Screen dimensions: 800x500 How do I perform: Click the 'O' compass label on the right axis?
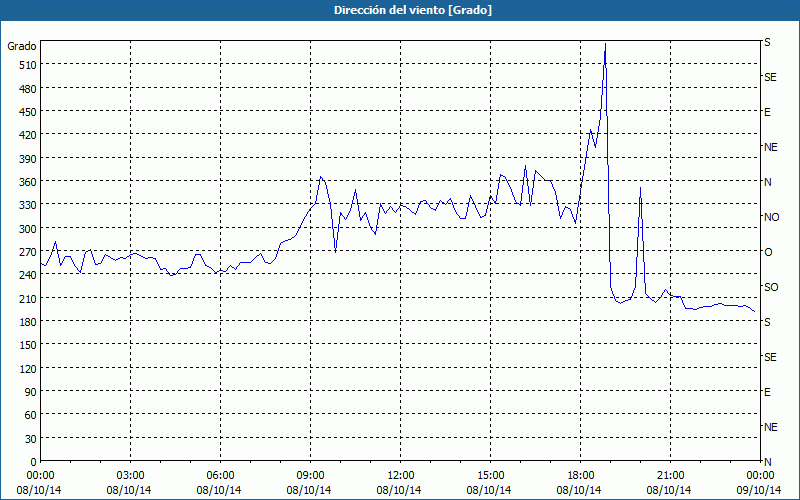768,252
